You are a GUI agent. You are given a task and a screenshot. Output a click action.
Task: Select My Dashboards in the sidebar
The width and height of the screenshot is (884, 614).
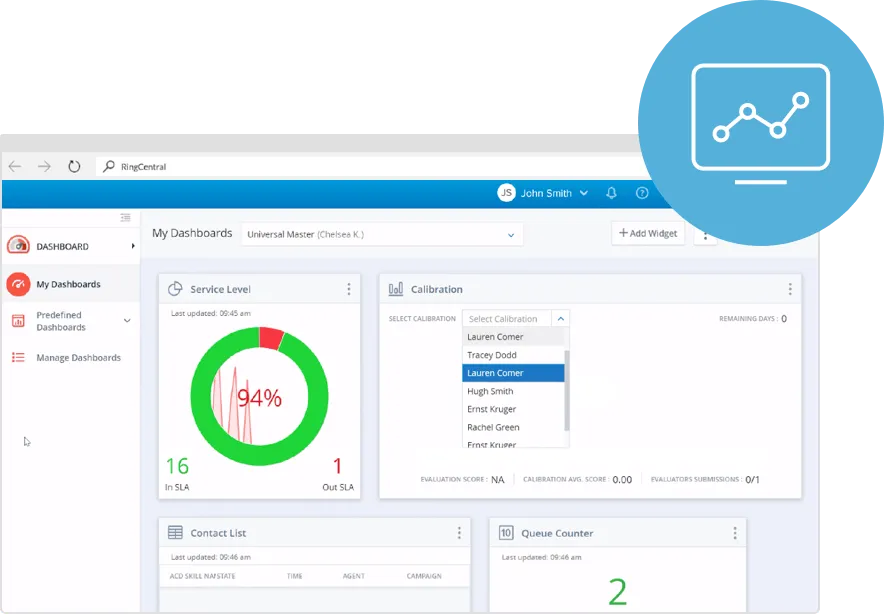(68, 284)
